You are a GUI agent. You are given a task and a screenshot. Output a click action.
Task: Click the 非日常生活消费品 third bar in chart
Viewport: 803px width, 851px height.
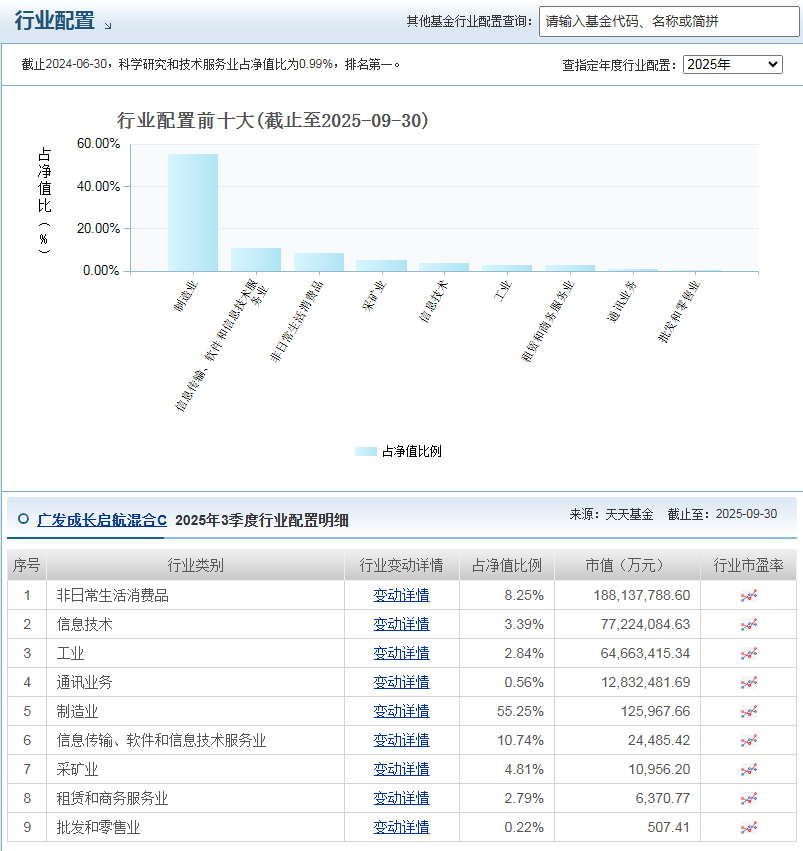click(318, 262)
